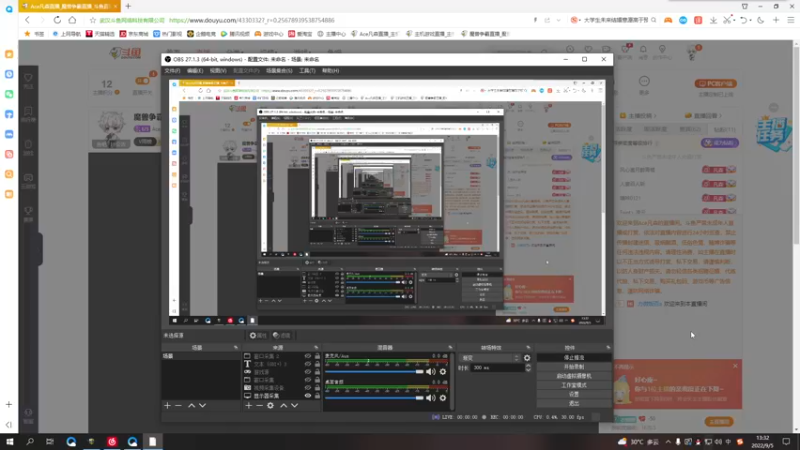
Task: Bookmark page with star icon in address bar
Action: click(x=92, y=20)
